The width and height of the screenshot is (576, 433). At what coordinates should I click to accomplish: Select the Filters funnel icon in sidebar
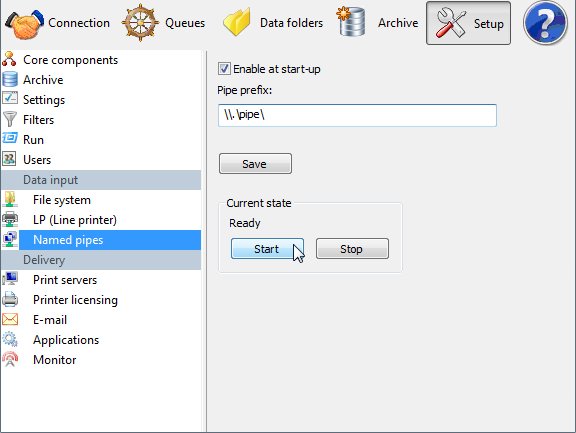tap(10, 119)
